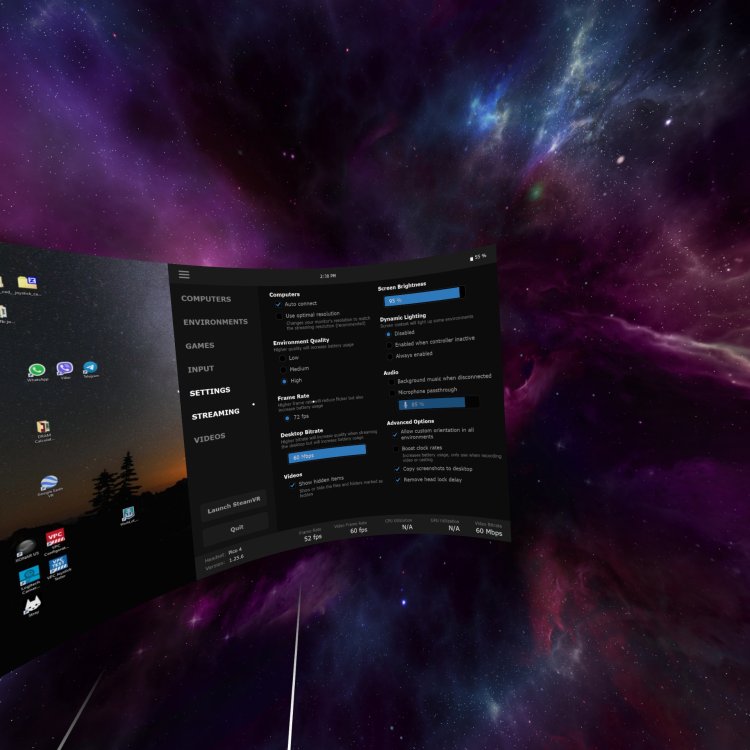Open the Settings tab
Image resolution: width=750 pixels, height=750 pixels.
(210, 392)
